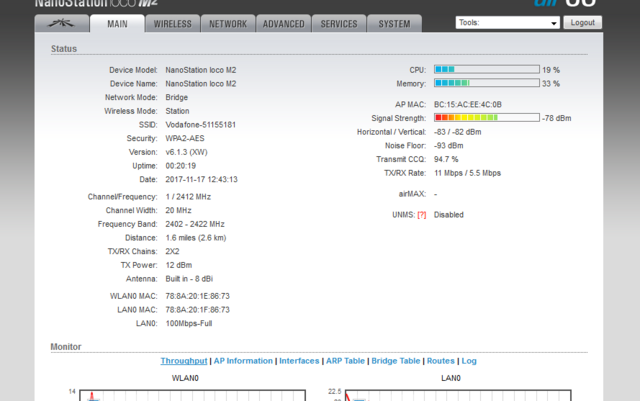The image size is (640, 401).
Task: Click the WLAN0 throughput graph
Action: point(192,395)
